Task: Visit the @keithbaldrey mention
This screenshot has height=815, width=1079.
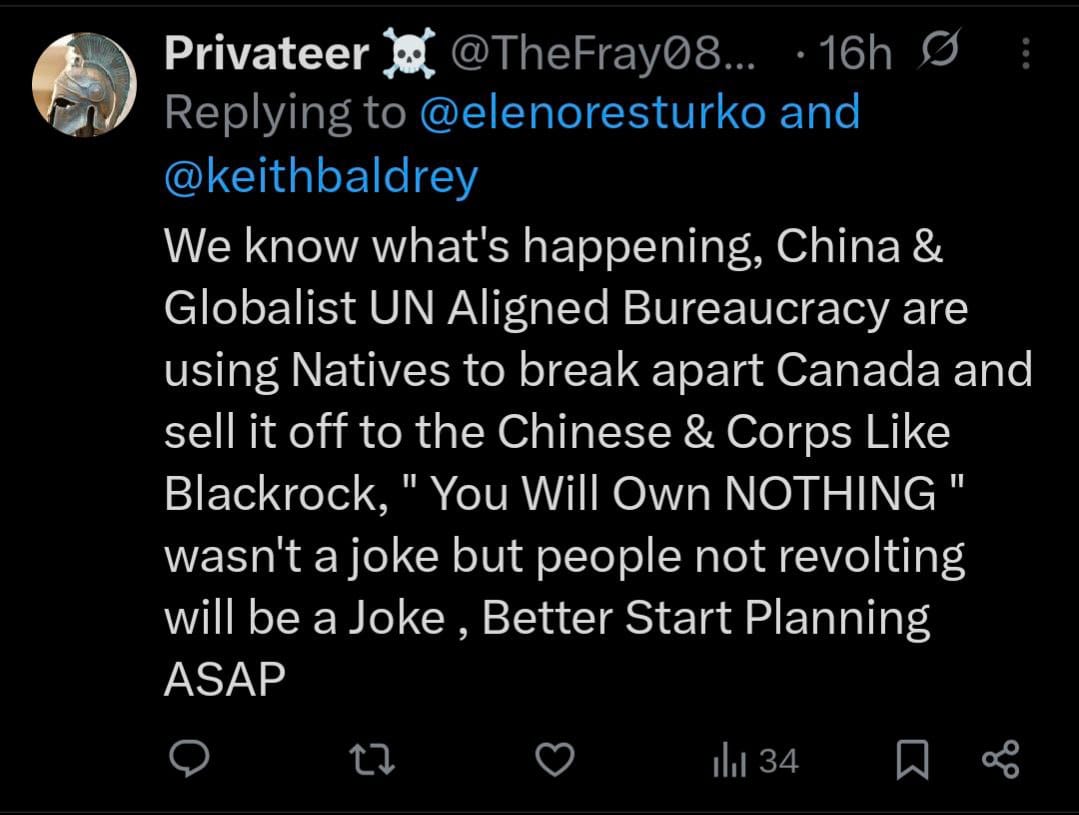Action: point(321,177)
